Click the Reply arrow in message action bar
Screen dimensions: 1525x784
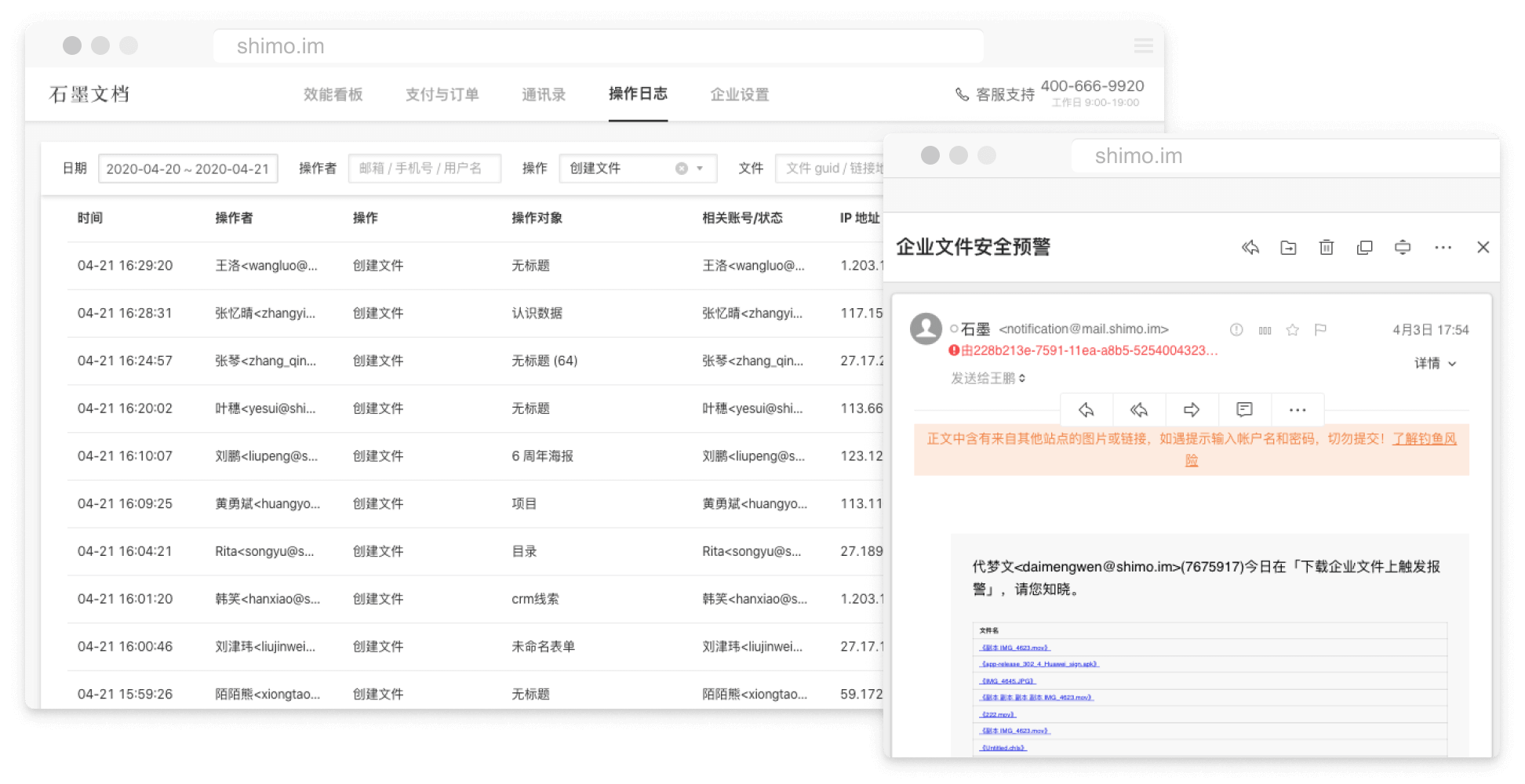1086,409
